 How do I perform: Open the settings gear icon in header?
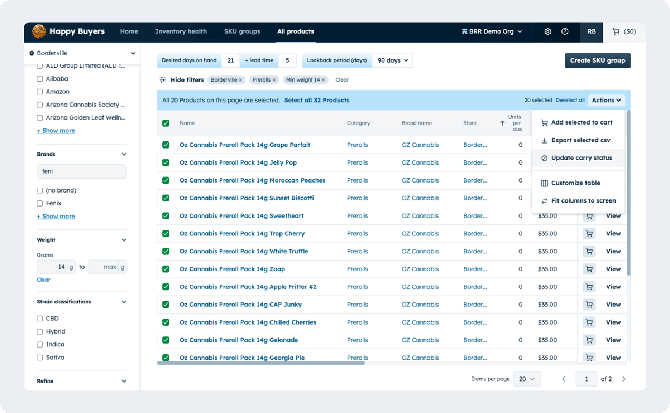click(547, 32)
